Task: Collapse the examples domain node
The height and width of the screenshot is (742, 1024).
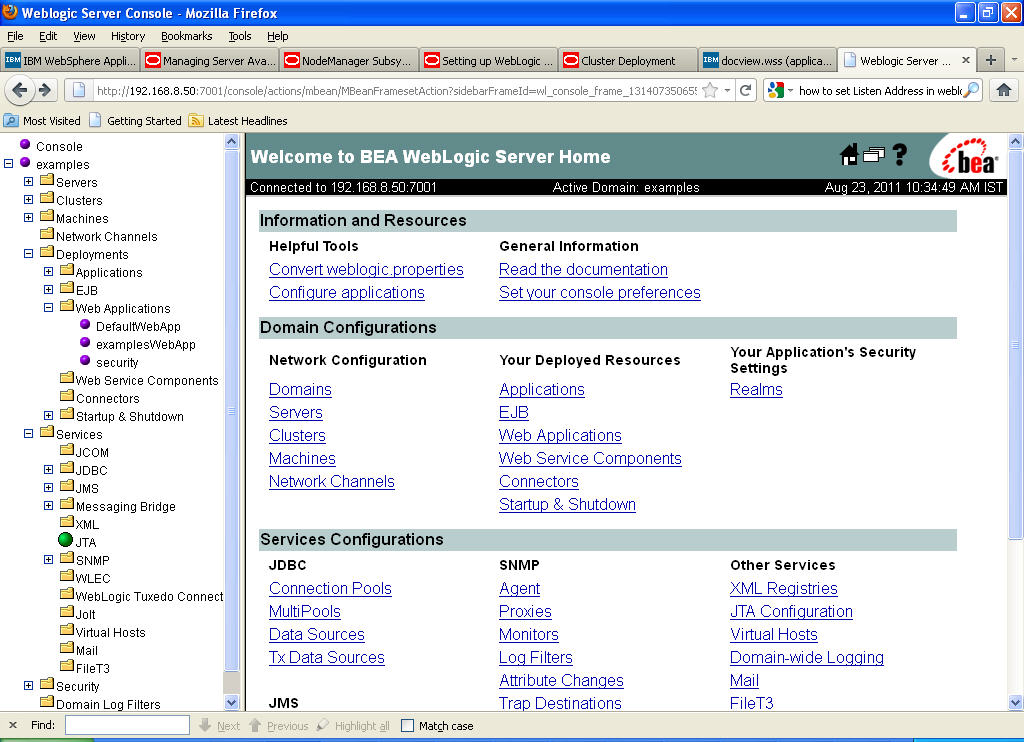Action: [x=8, y=163]
